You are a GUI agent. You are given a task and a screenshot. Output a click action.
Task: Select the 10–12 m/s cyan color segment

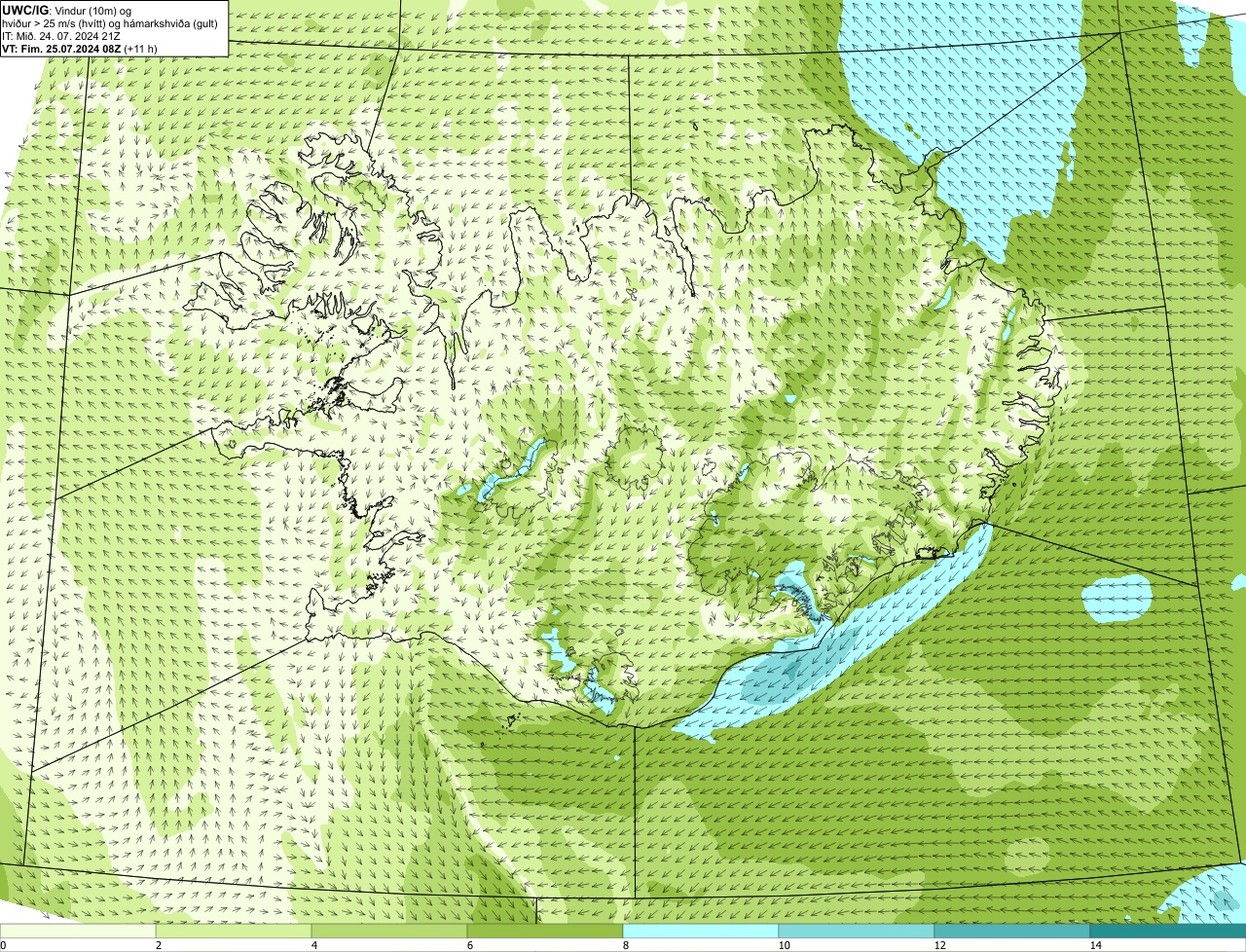pos(857,931)
